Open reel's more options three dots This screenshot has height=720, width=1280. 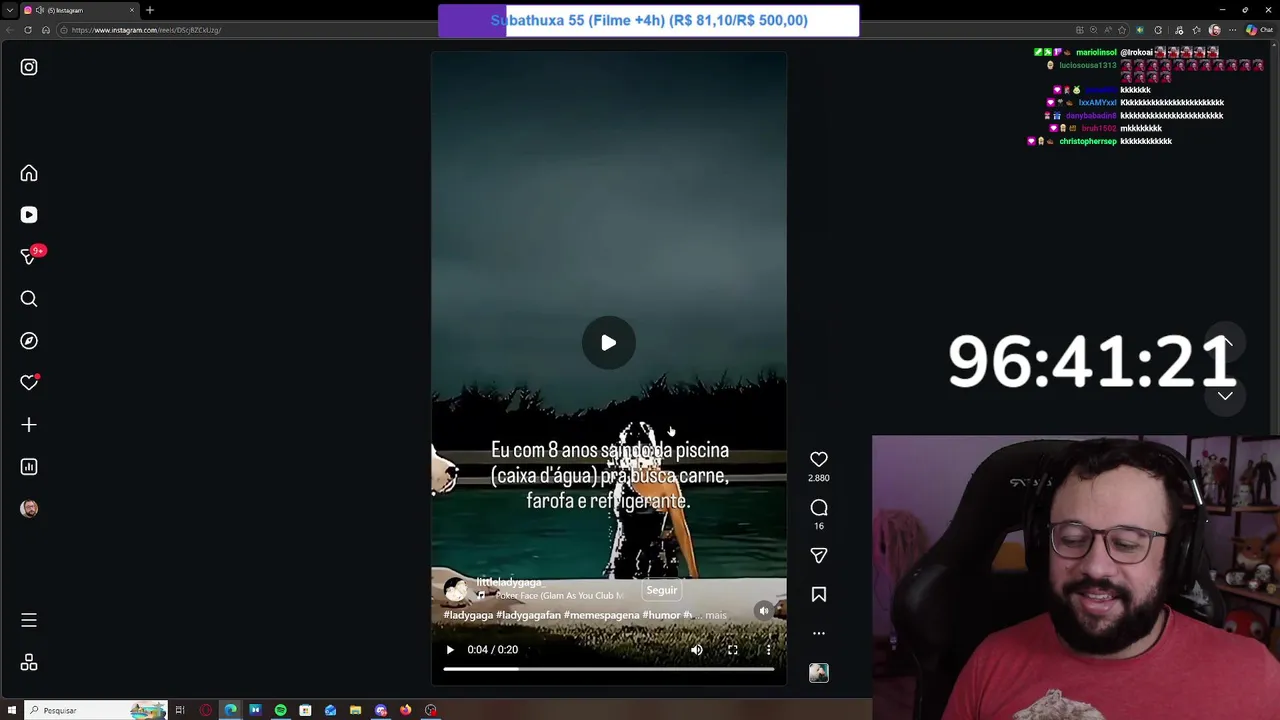tap(819, 633)
